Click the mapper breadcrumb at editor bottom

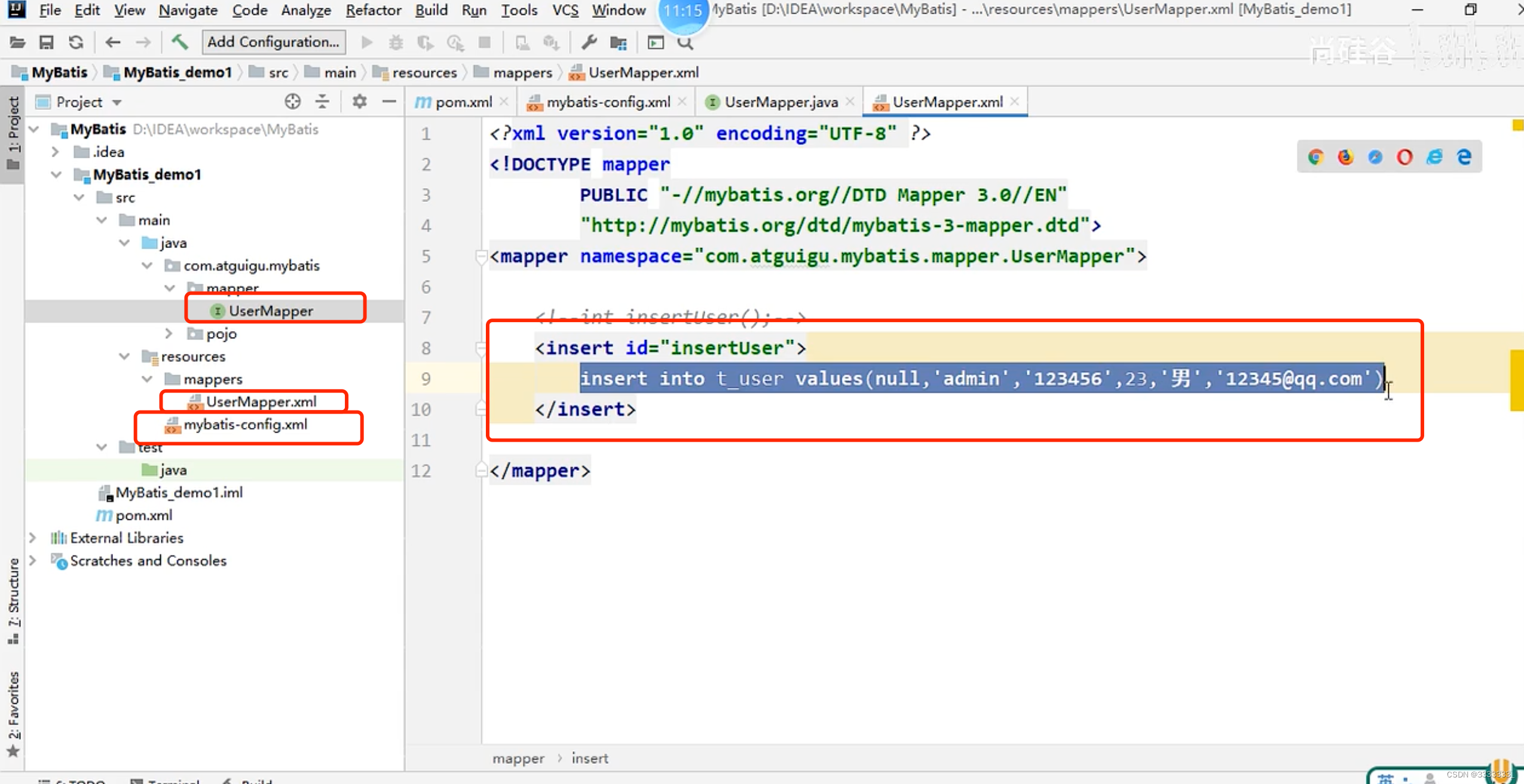pyautogui.click(x=518, y=758)
